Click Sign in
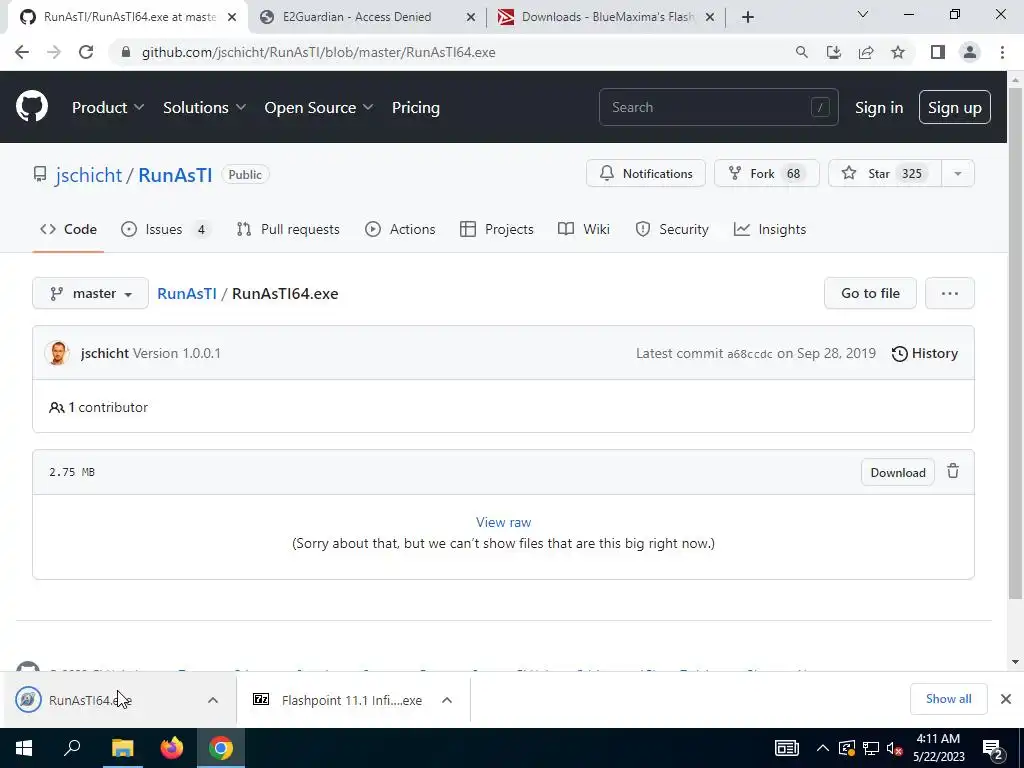Screen dimensions: 1024x768 click(x=879, y=107)
